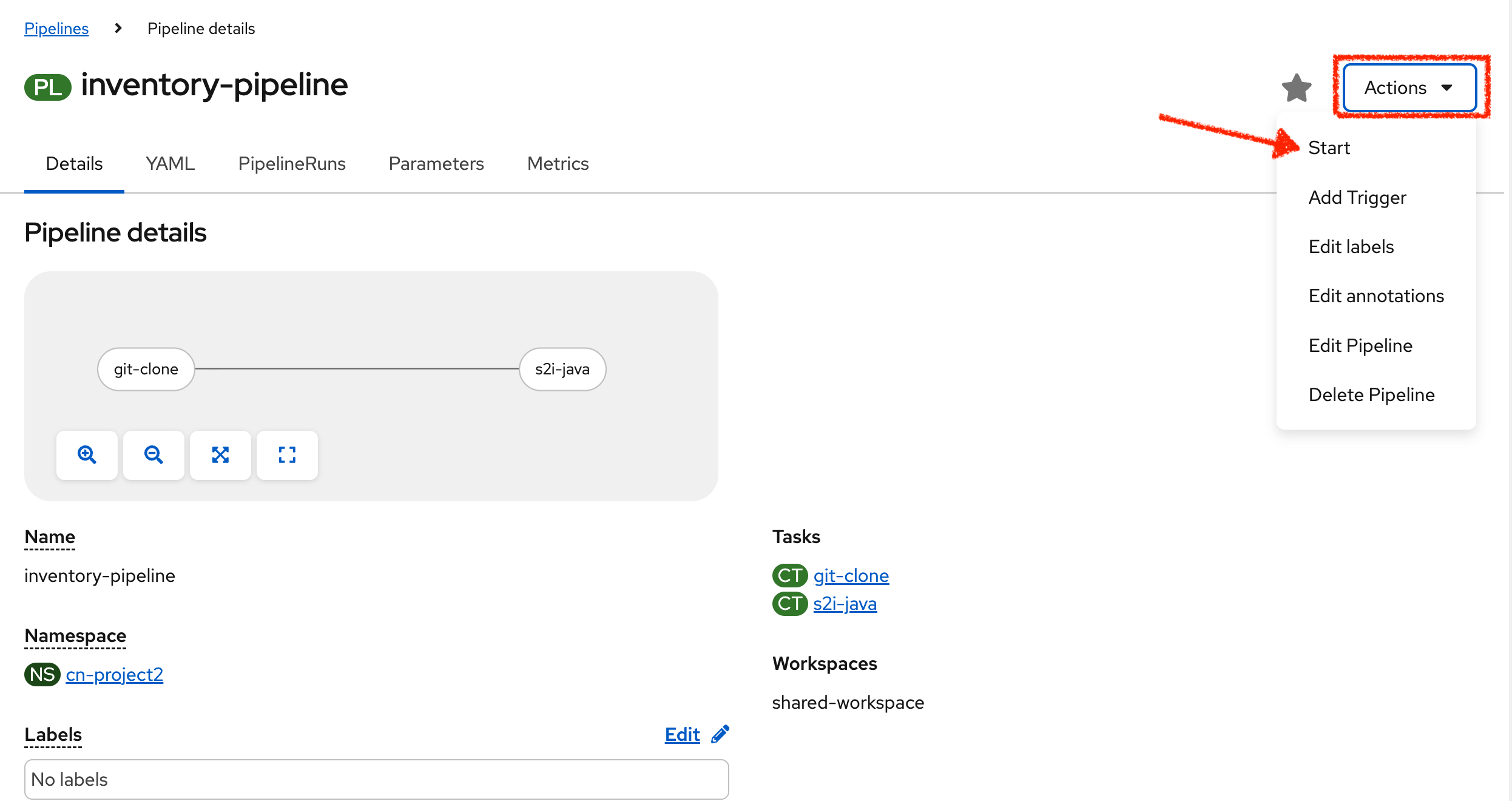The image size is (1512, 801).
Task: Select Start from the Actions menu
Action: 1329,147
